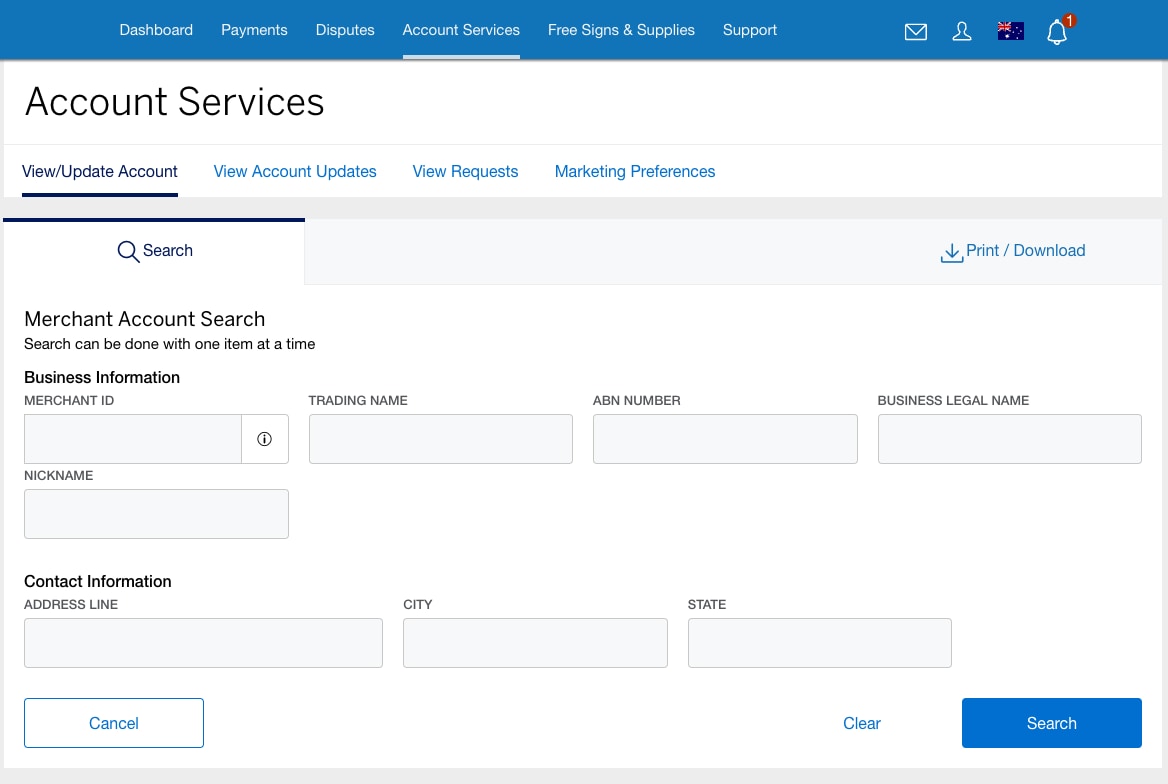
Task: Open the Disputes menu
Action: coord(345,30)
